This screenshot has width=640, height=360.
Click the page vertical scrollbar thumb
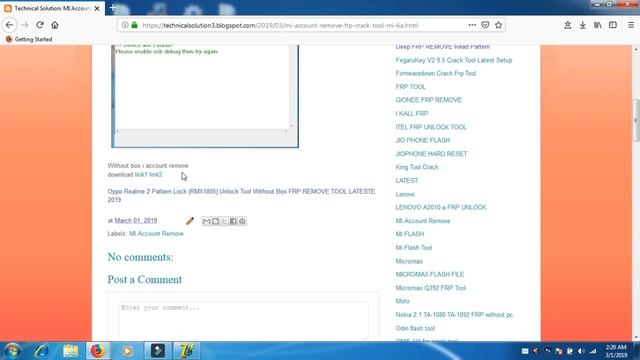(636, 120)
